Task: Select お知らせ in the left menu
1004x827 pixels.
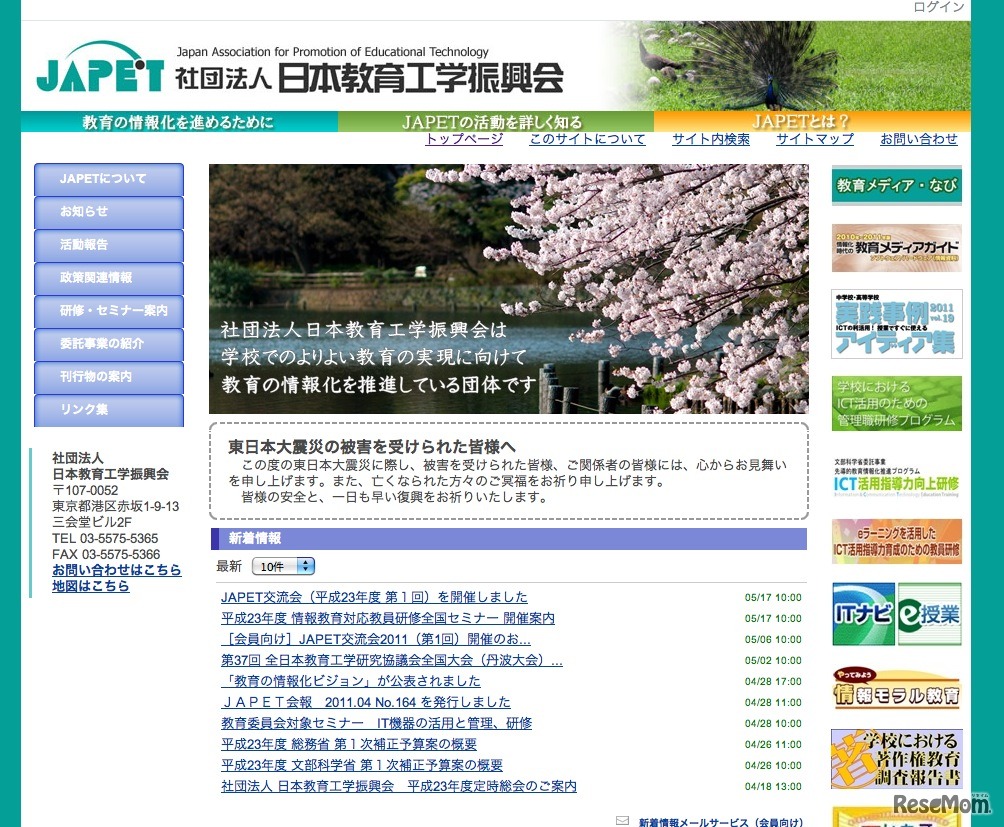Action: pos(108,212)
